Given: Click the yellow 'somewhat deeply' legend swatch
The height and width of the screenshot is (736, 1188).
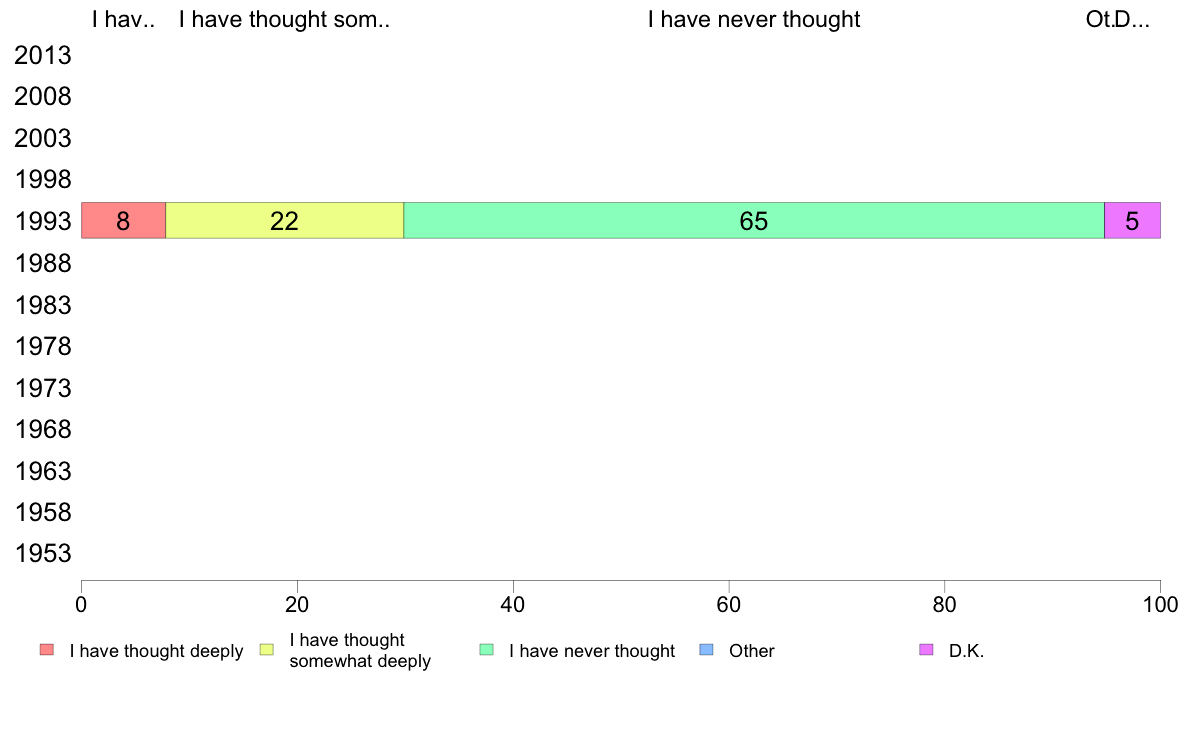Looking at the screenshot, I should 267,650.
